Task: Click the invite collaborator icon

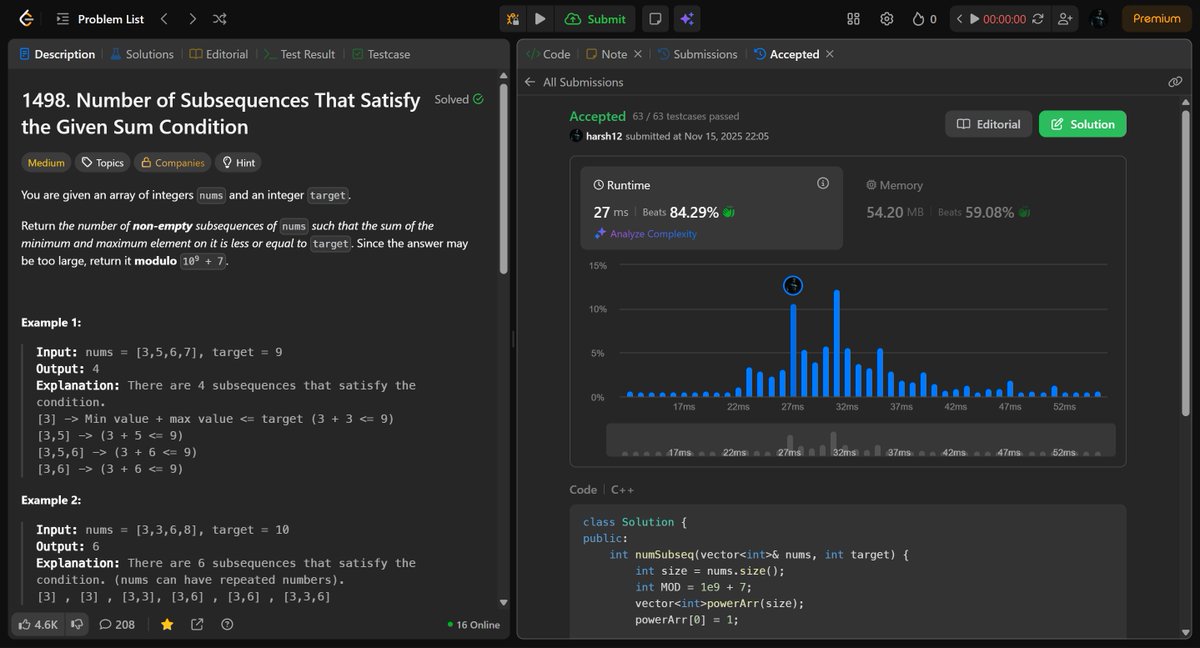Action: 1064,18
